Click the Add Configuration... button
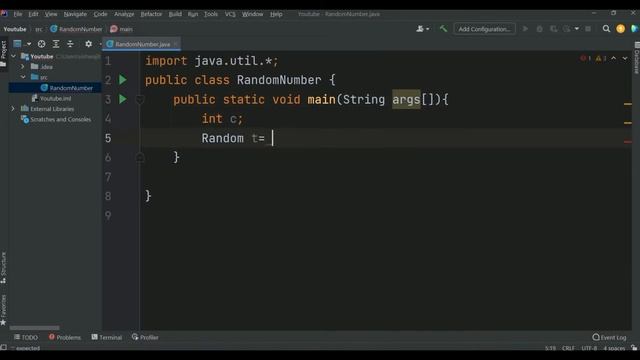 pyautogui.click(x=484, y=29)
